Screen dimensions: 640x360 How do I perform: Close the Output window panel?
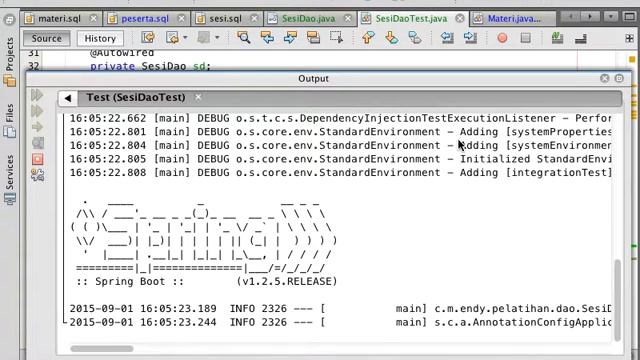tap(604, 78)
